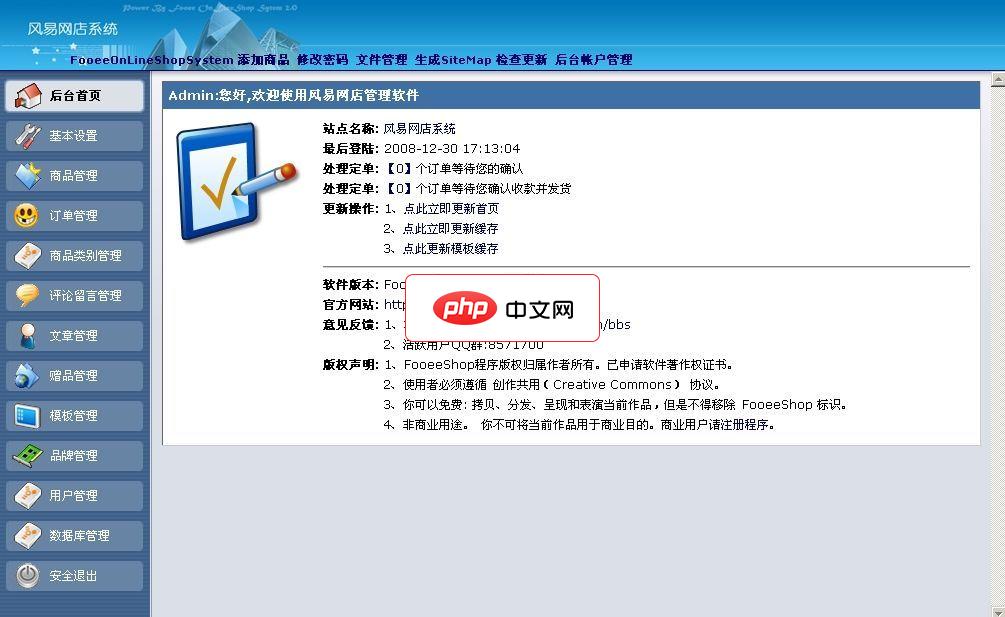Click the 赠品管理 gift management icon
This screenshot has height=617, width=1005.
pyautogui.click(x=25, y=375)
